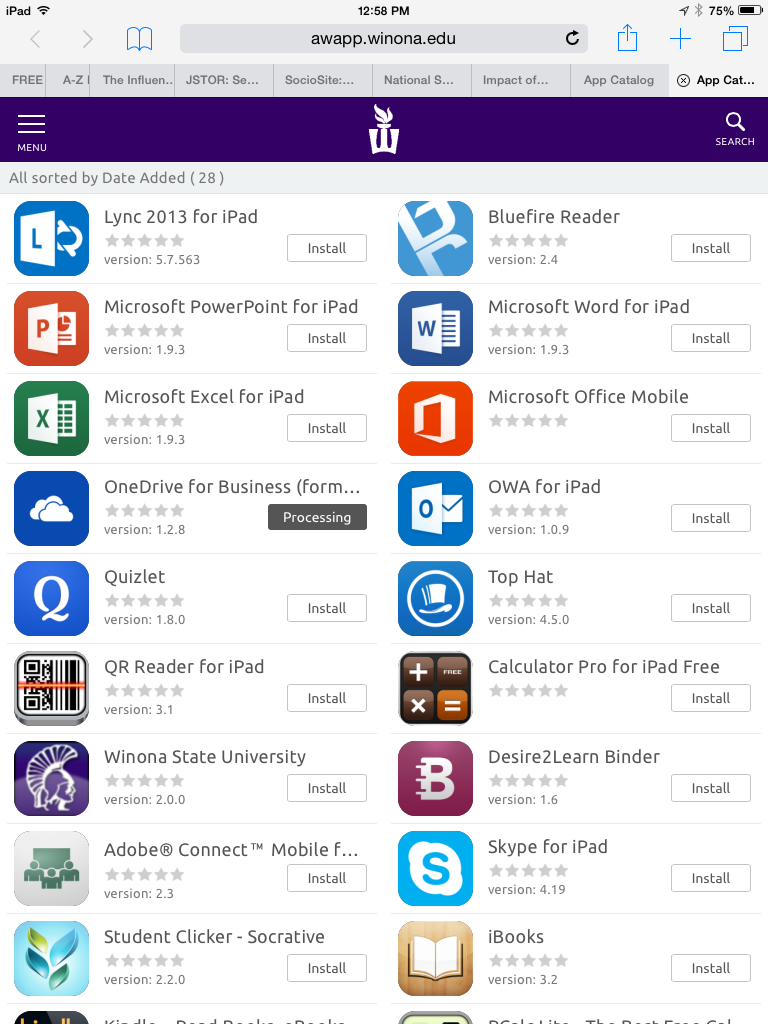Tap the Search magnifier icon
The width and height of the screenshot is (768, 1024).
point(735,128)
